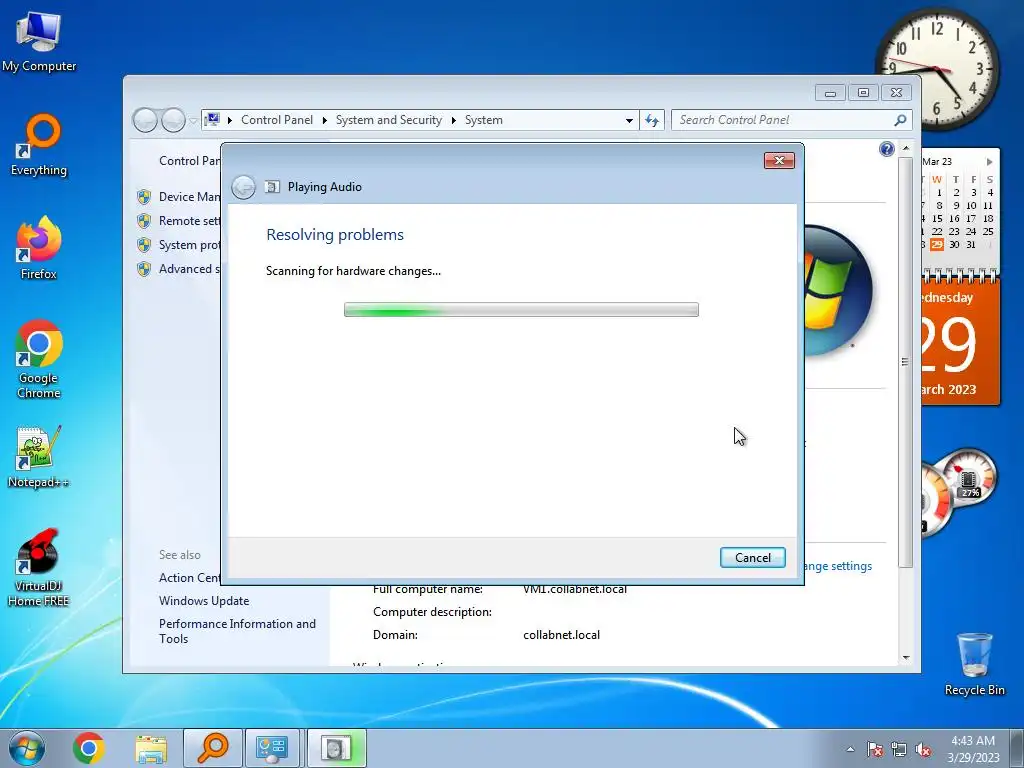Open Control Panel help icon

coord(886,150)
